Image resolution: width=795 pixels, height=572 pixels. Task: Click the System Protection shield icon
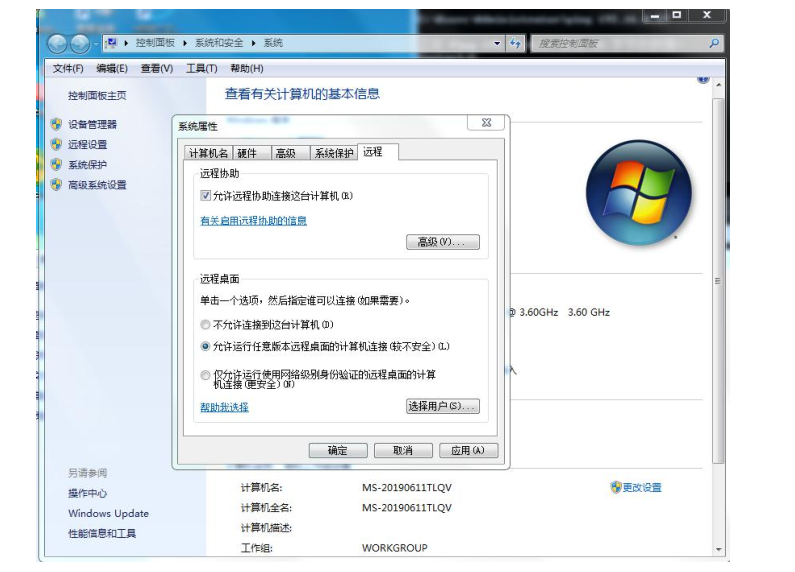coord(56,165)
